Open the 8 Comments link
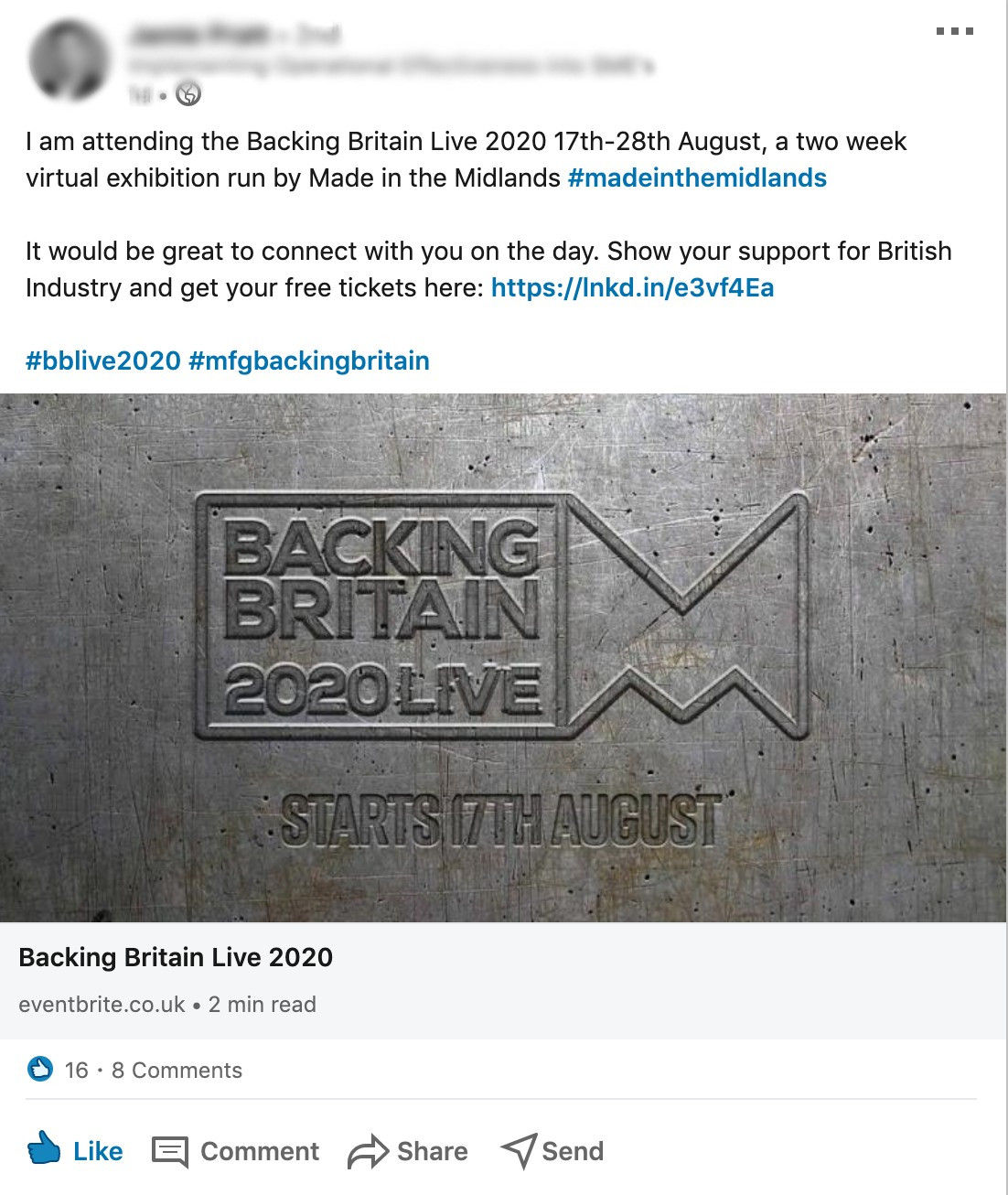Image resolution: width=1008 pixels, height=1195 pixels. coord(177,1071)
